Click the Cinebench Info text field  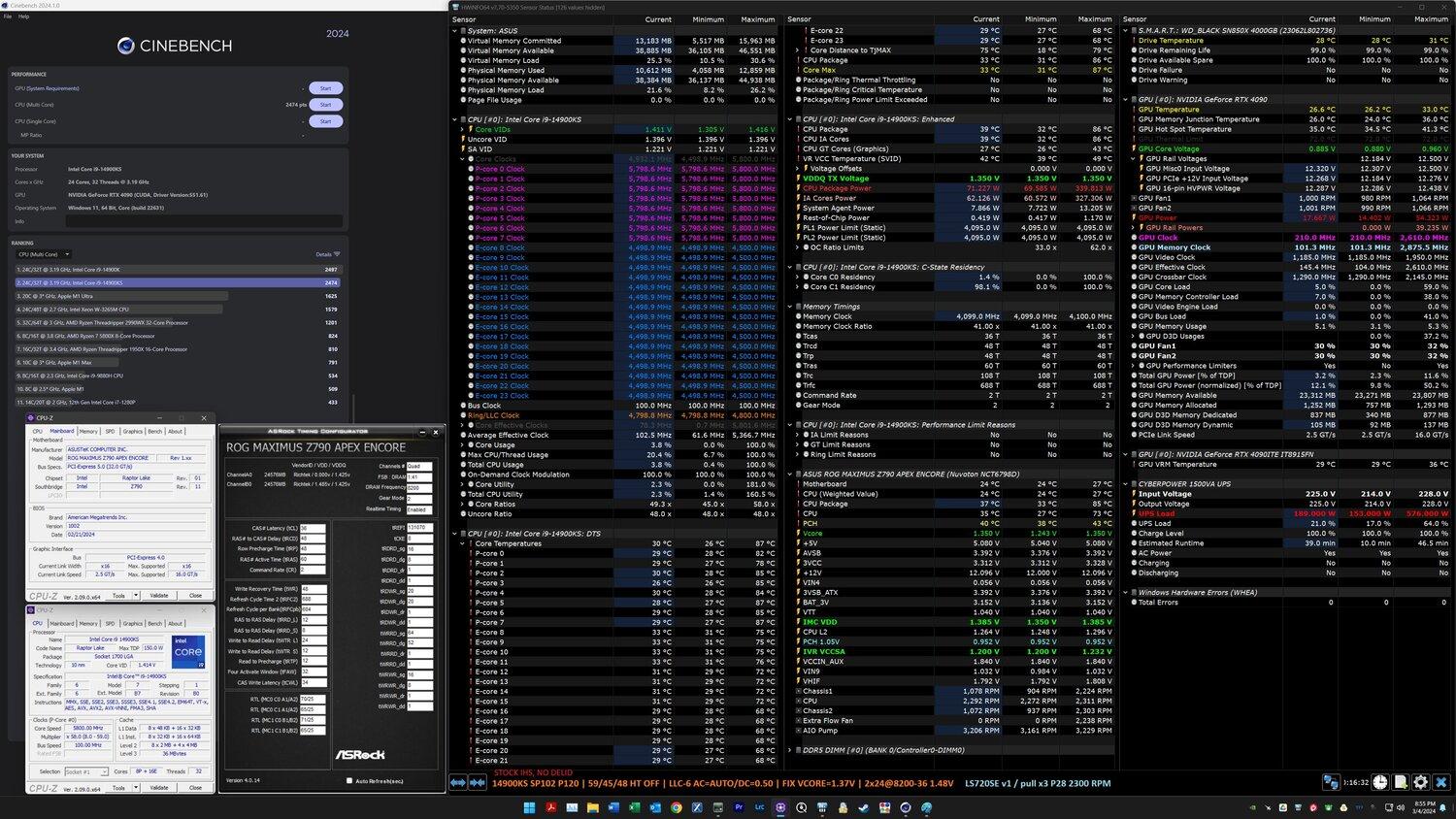coord(202,221)
